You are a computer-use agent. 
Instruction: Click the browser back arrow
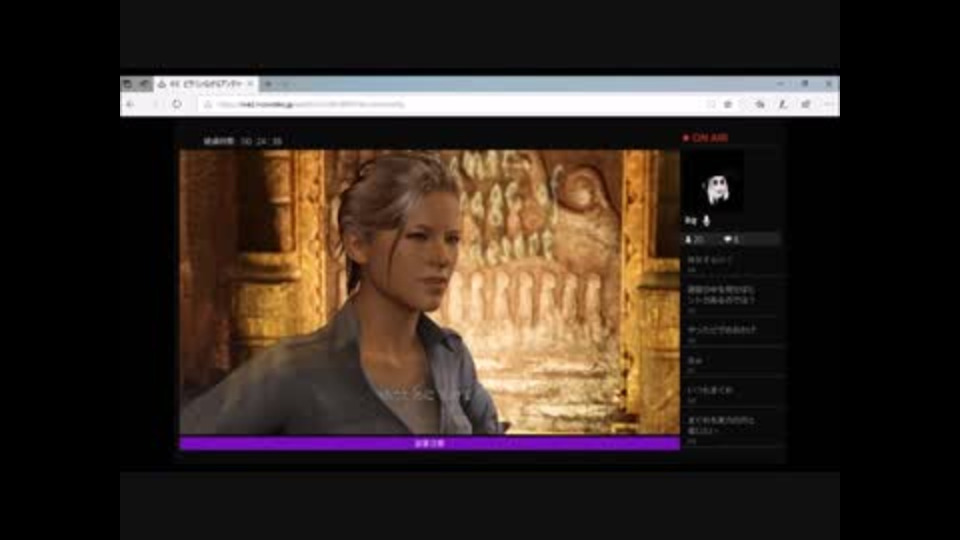pyautogui.click(x=130, y=105)
